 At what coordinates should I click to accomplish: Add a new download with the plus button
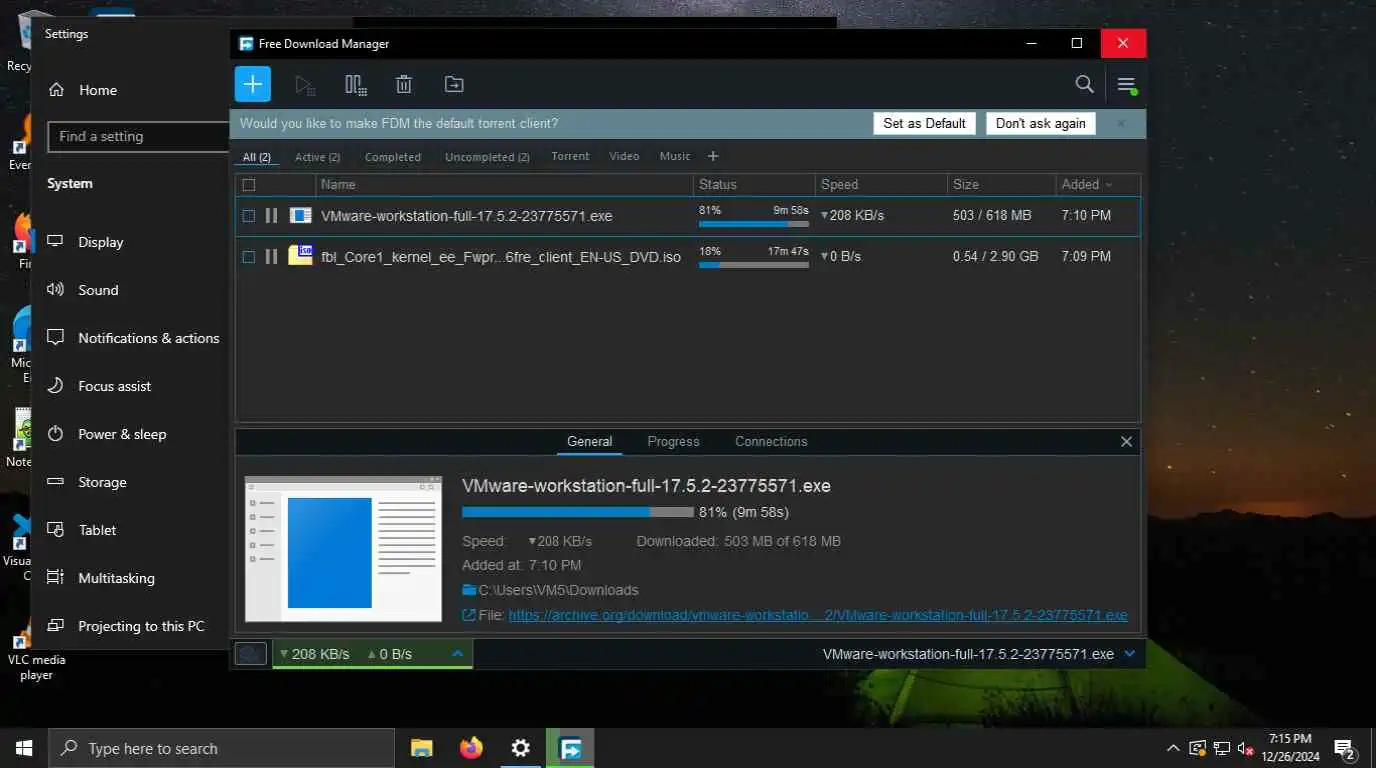coord(253,84)
